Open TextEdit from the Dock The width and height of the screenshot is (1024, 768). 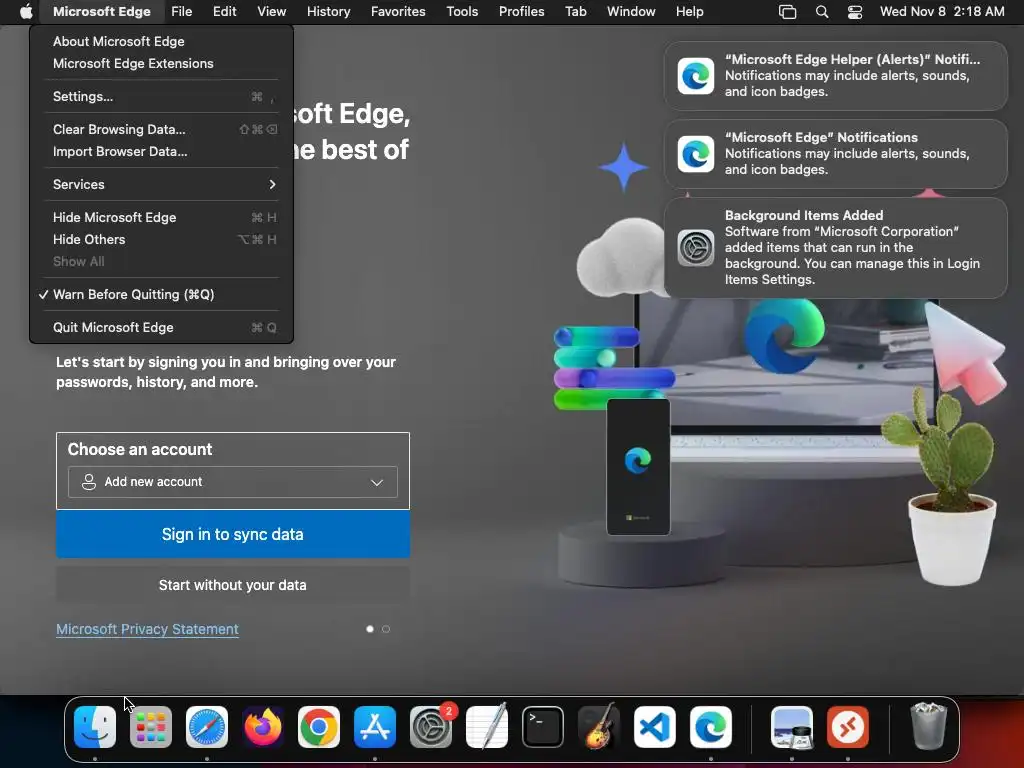point(487,727)
